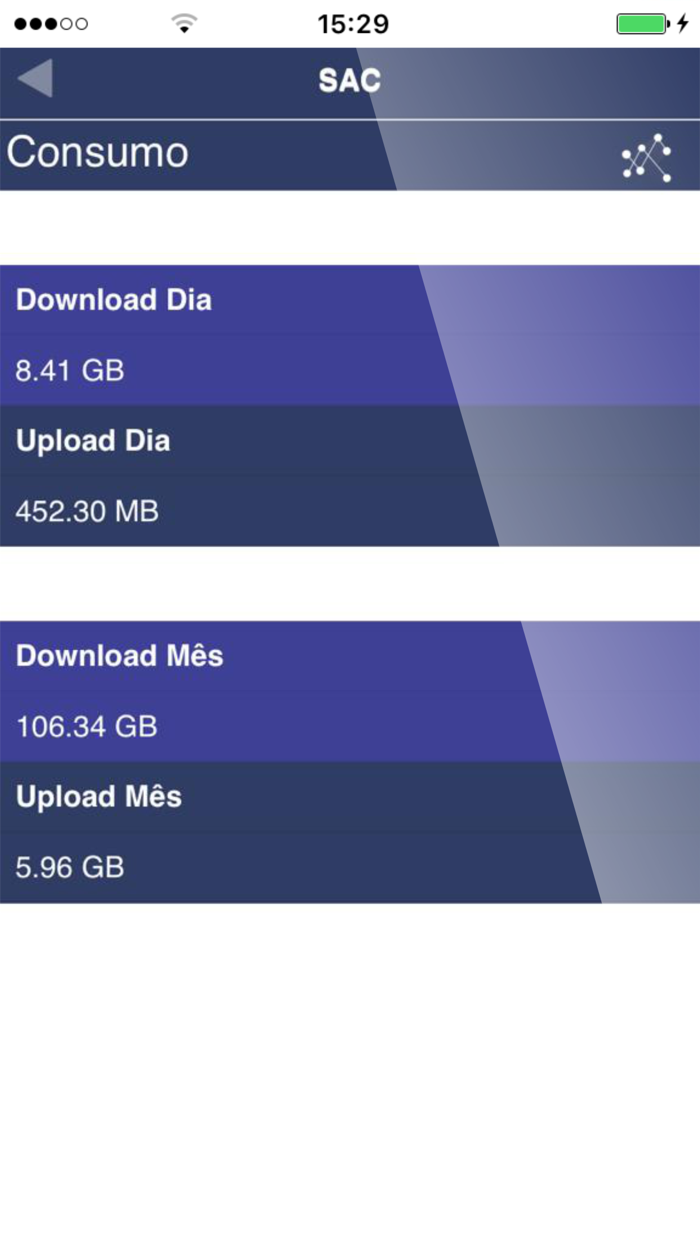Select the Download Dia row label
This screenshot has width=700, height=1244.
(x=114, y=300)
